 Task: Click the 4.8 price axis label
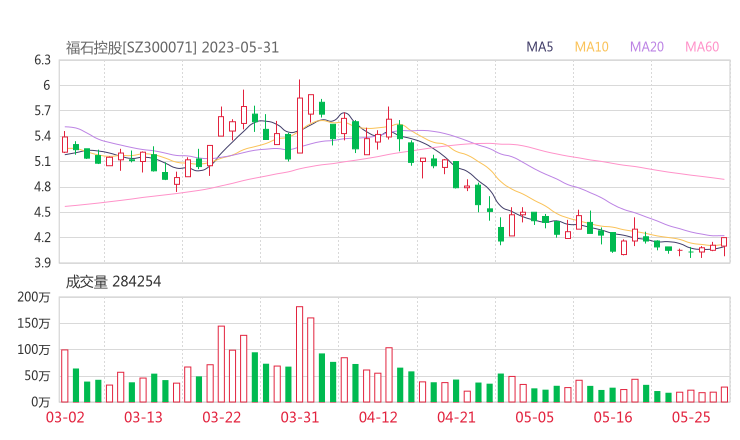point(42,187)
